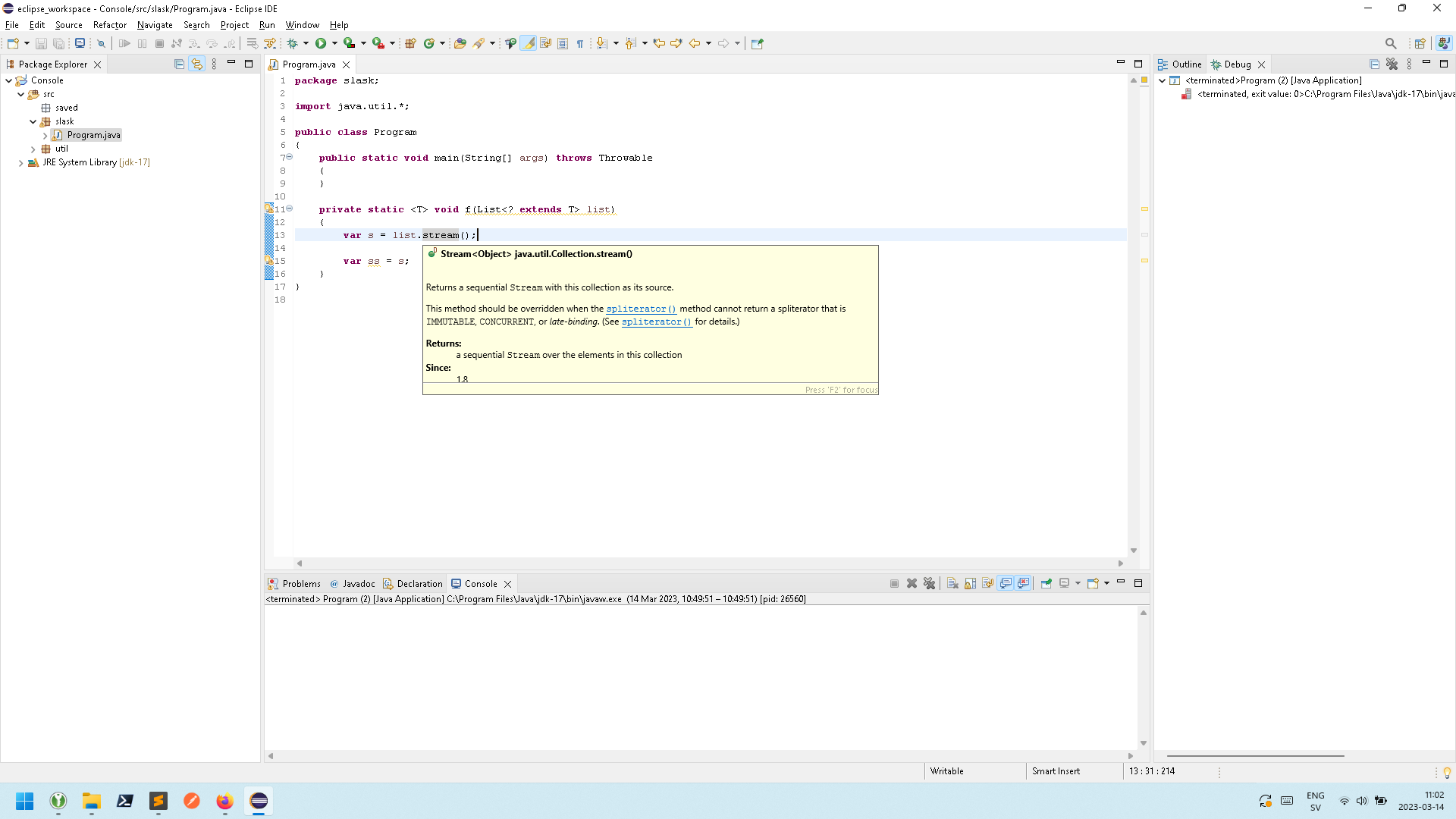This screenshot has width=1456, height=819.
Task: Open a new Java class with the wizard icon
Action: pos(429,43)
